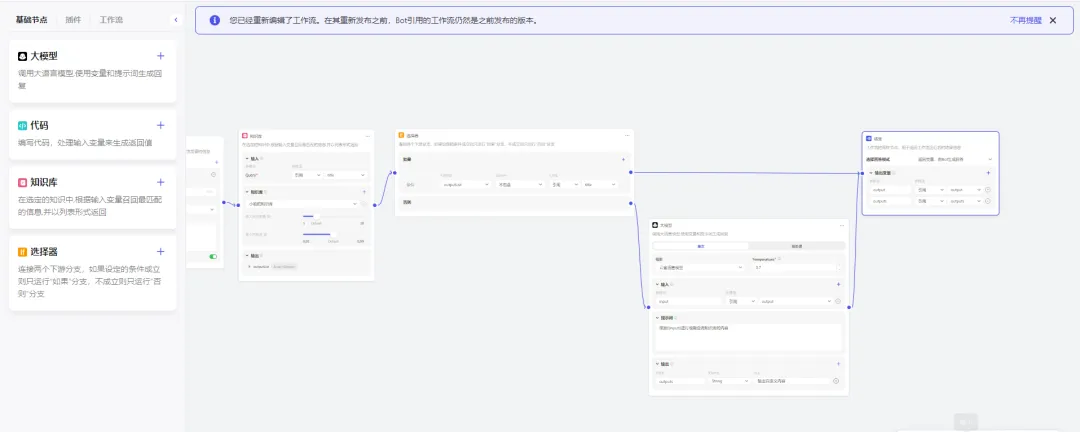Collapse the left node sidebar panel

176,19
